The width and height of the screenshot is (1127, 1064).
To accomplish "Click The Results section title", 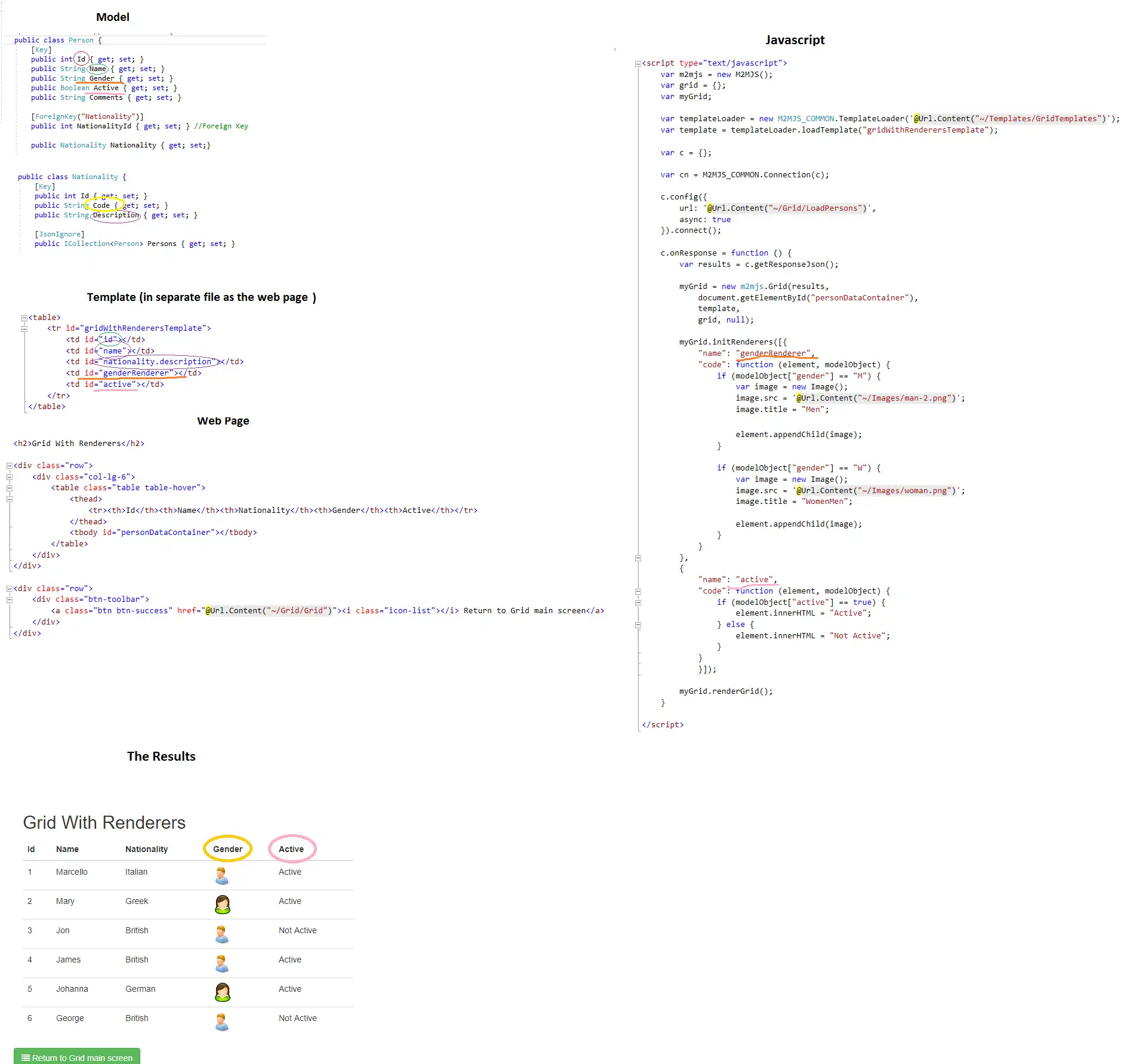I will pos(161,757).
